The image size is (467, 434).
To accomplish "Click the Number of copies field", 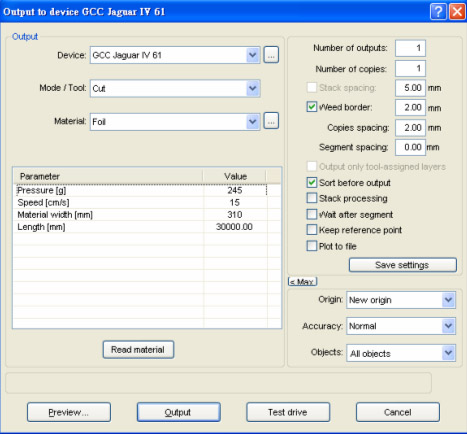I will 410,69.
